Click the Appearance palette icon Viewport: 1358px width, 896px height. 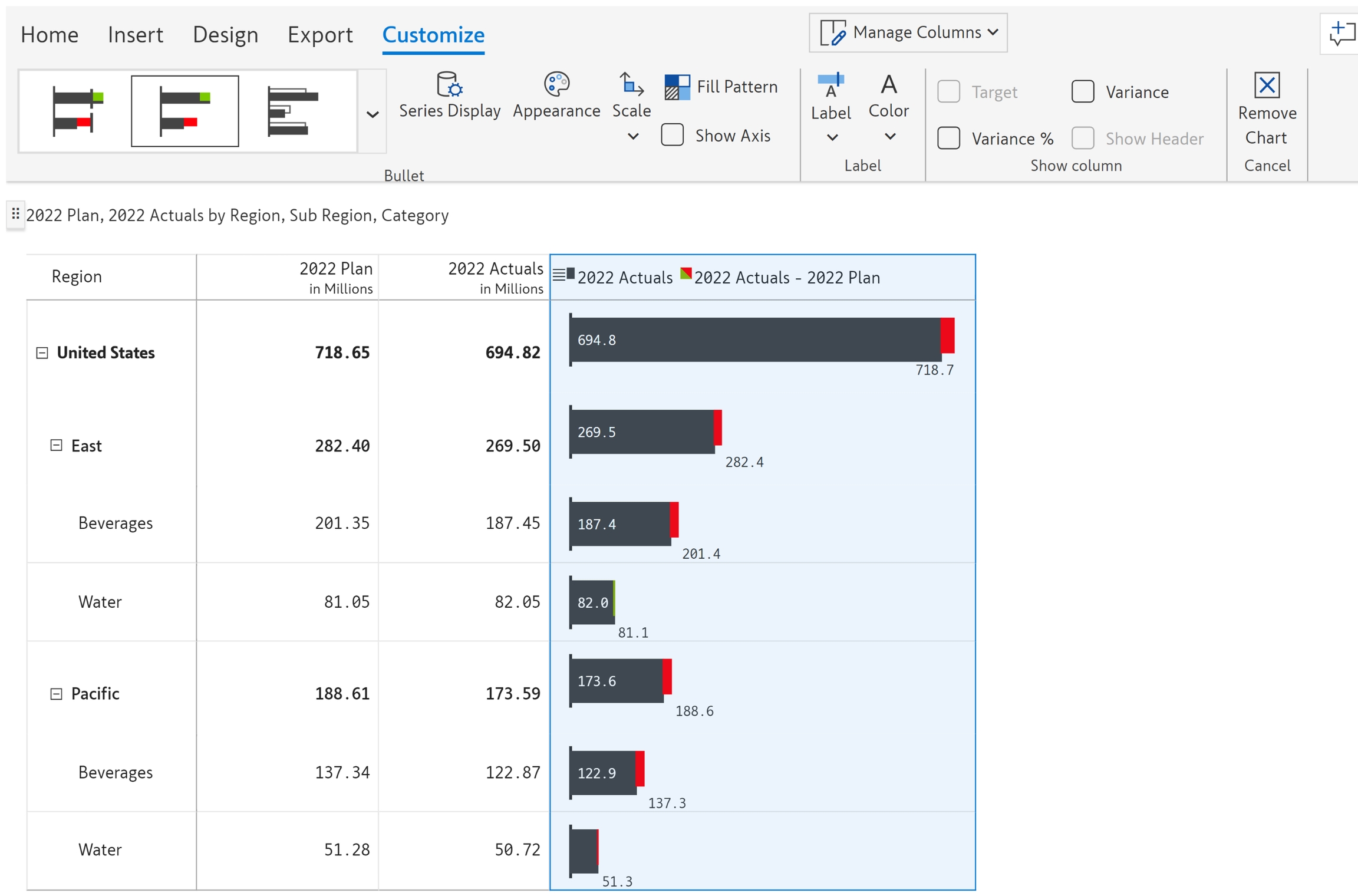[x=556, y=84]
